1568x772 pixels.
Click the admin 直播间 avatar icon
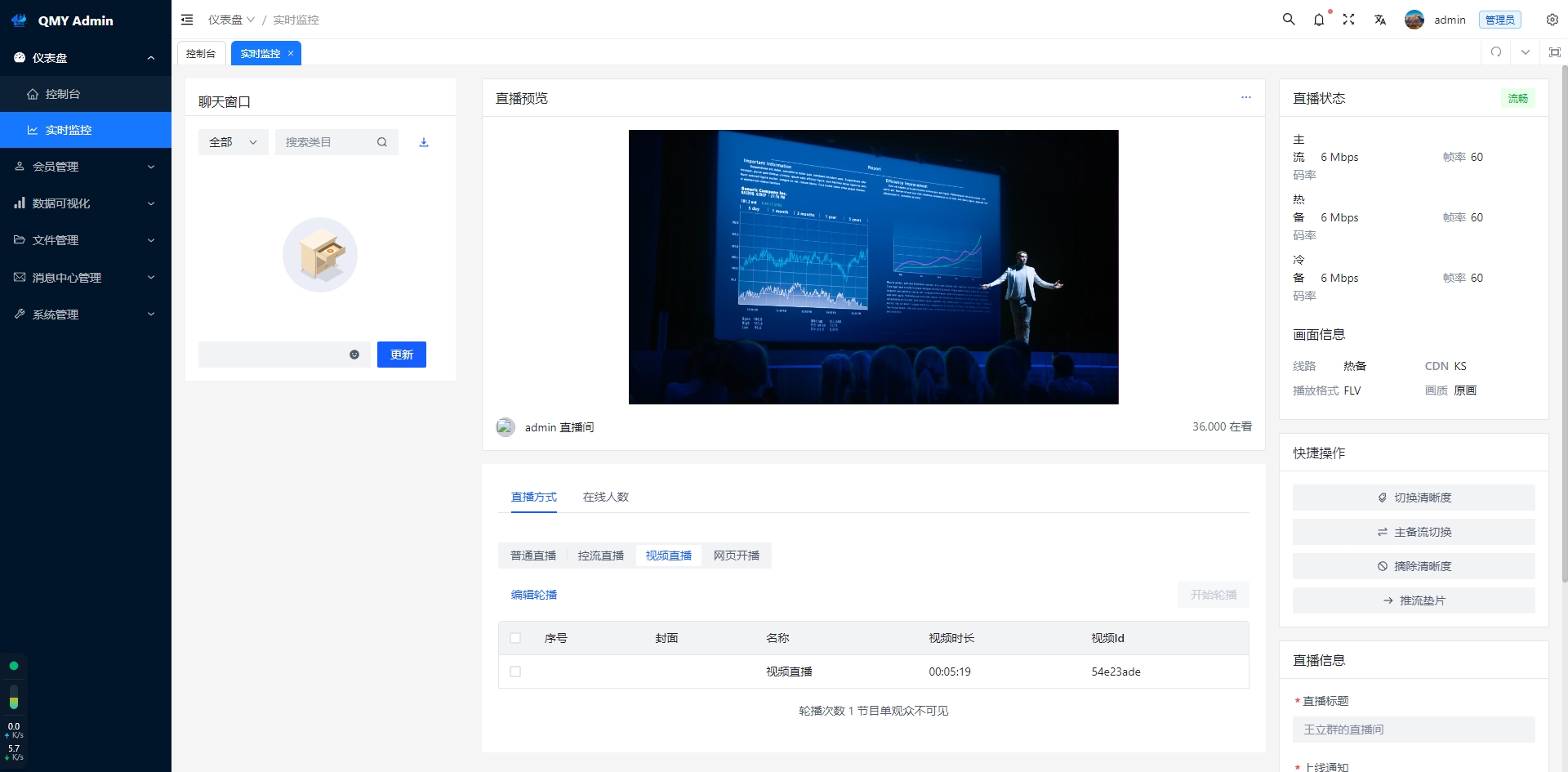click(x=506, y=427)
